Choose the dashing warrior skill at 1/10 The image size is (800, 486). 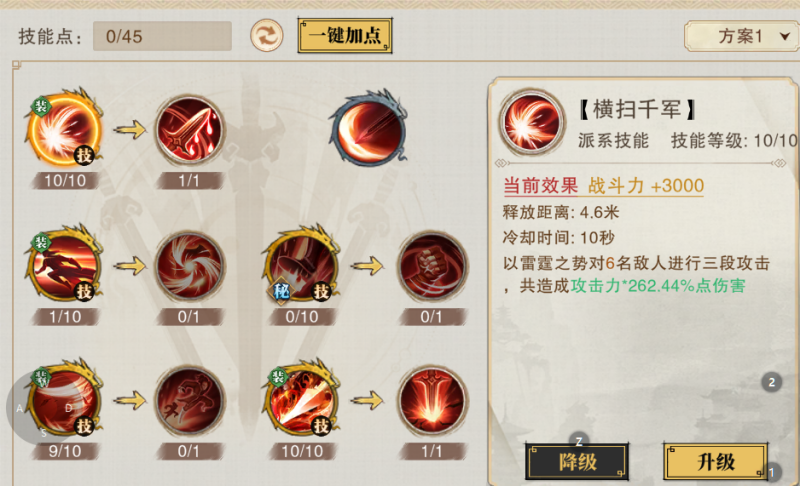coord(65,264)
